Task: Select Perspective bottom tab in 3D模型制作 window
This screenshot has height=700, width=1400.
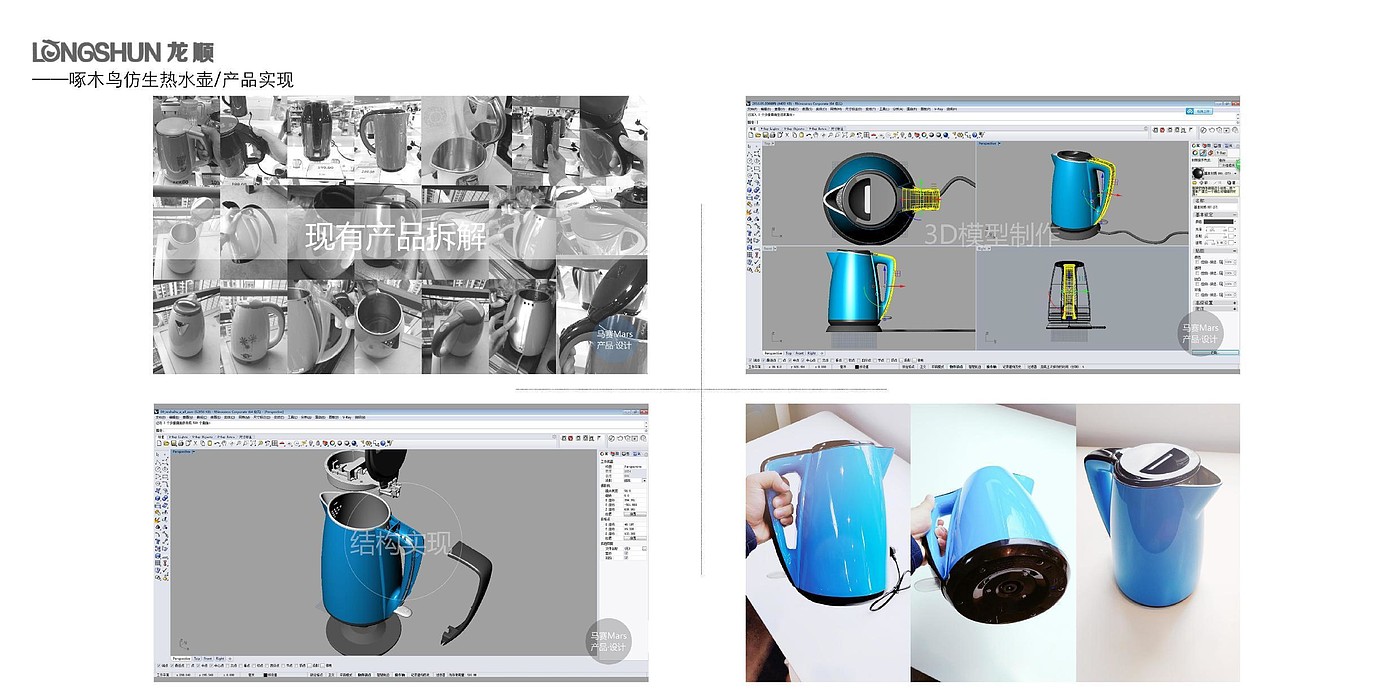Action: (x=773, y=353)
